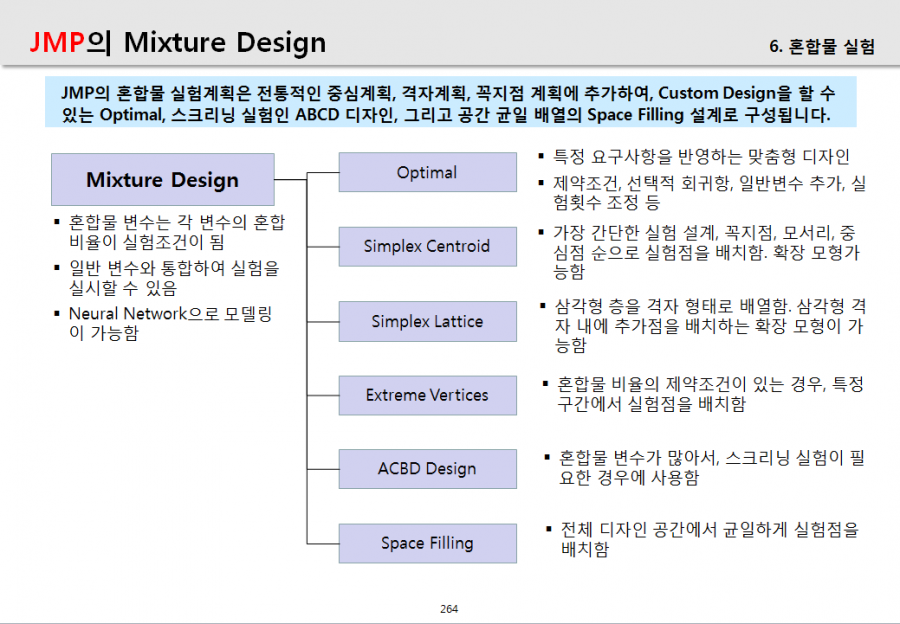Select the bullet starting with "혼합물 비율의 제약조건이 있는 경우"
Viewport: 900px width, 624px height.
point(704,394)
